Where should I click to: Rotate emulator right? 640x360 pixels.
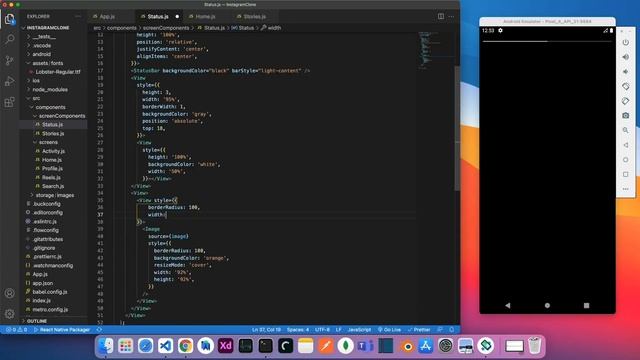[x=625, y=101]
